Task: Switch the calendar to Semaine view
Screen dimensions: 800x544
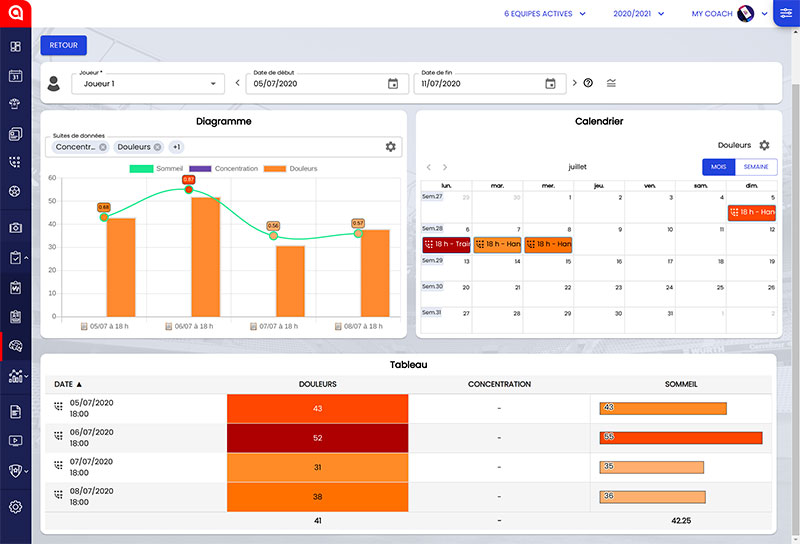Action: click(756, 167)
